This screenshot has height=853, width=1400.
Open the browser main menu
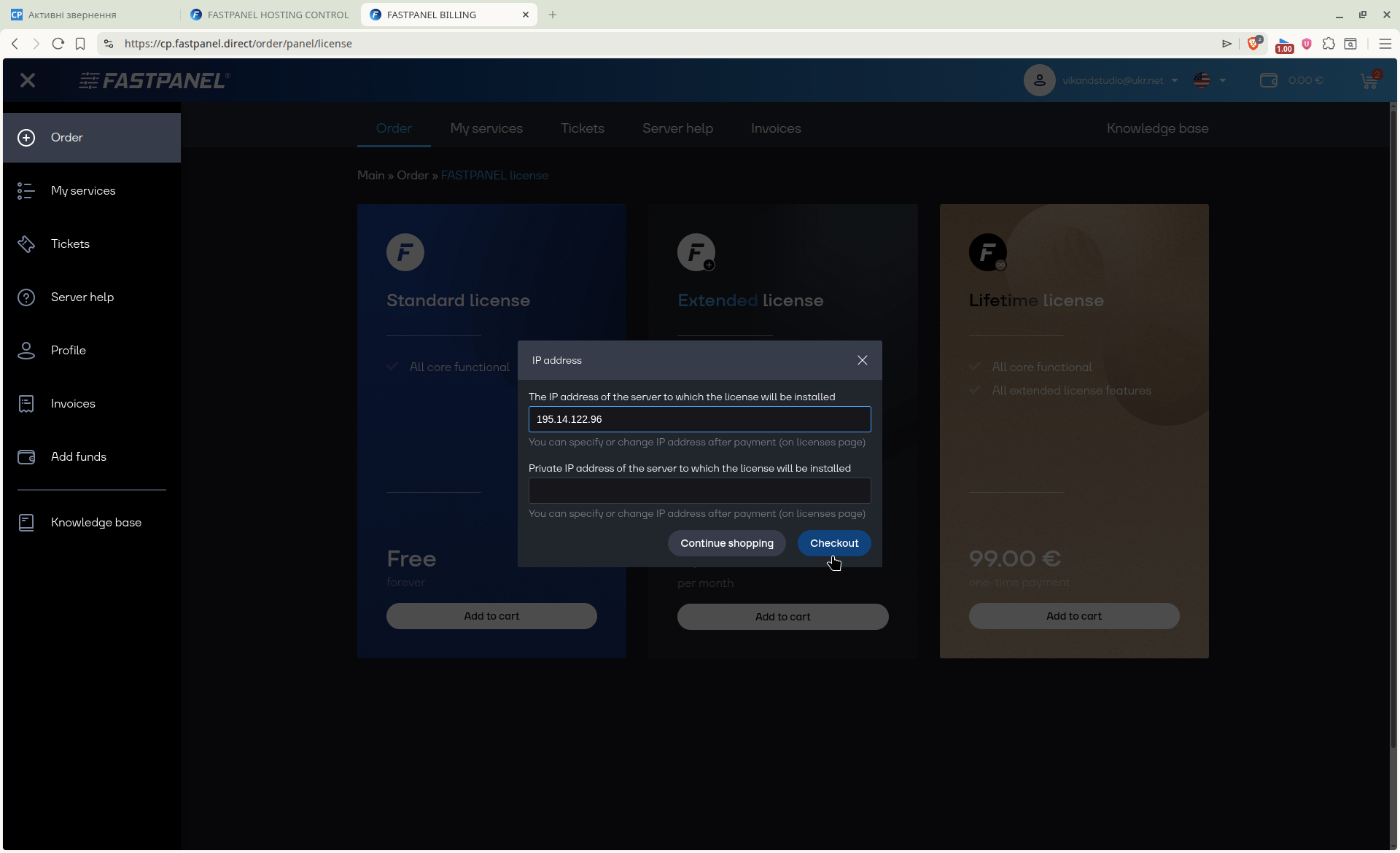(x=1385, y=44)
